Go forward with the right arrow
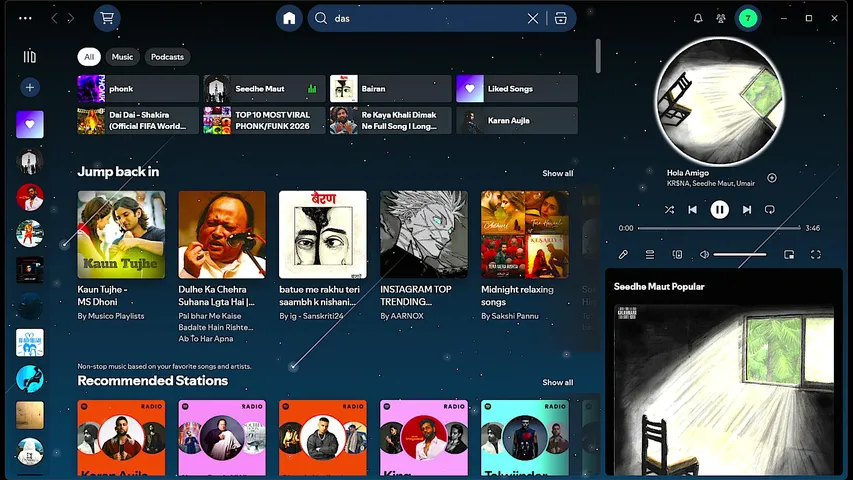Image resolution: width=853 pixels, height=480 pixels. pos(71,18)
